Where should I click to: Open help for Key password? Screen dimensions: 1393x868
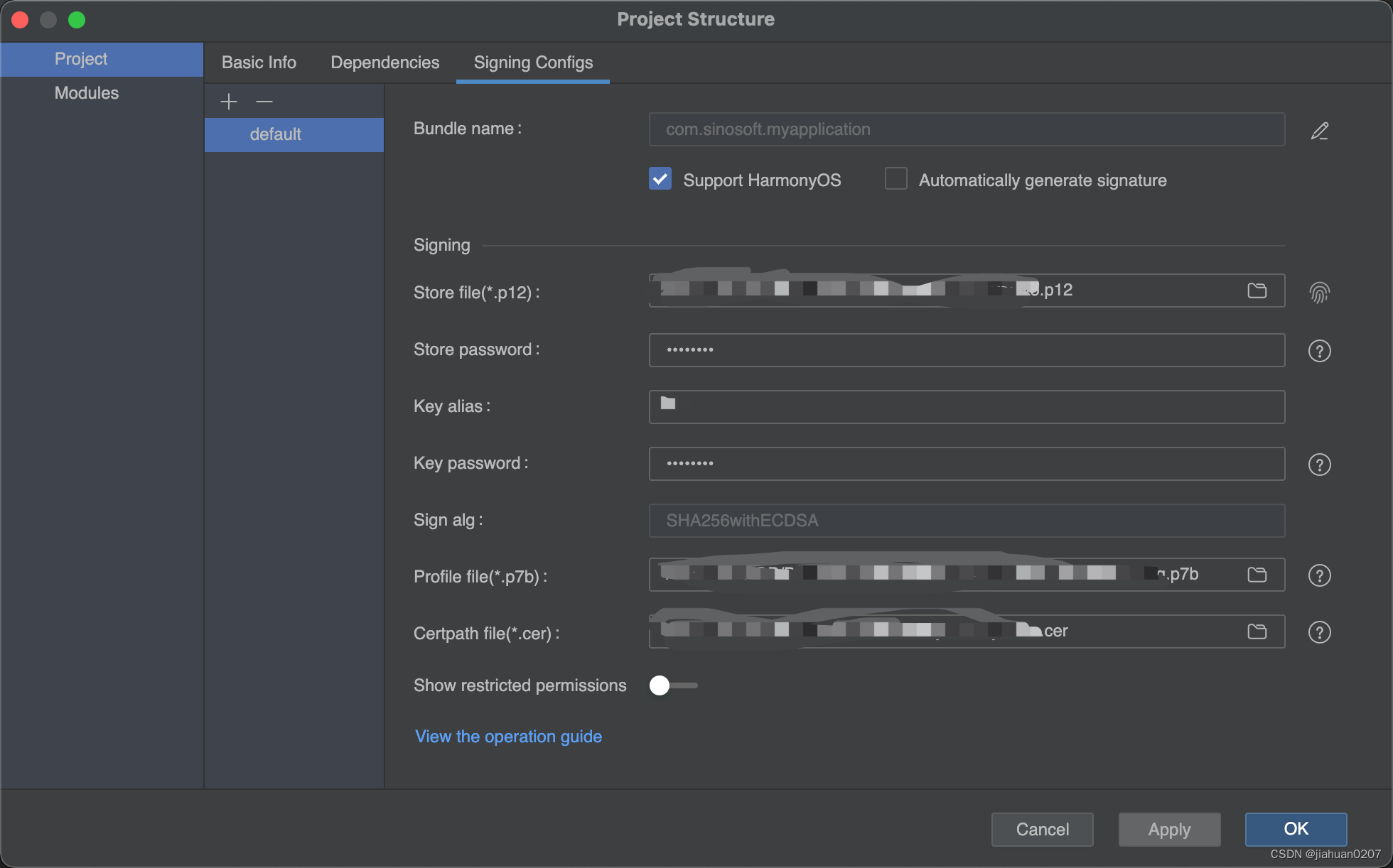pyautogui.click(x=1320, y=465)
